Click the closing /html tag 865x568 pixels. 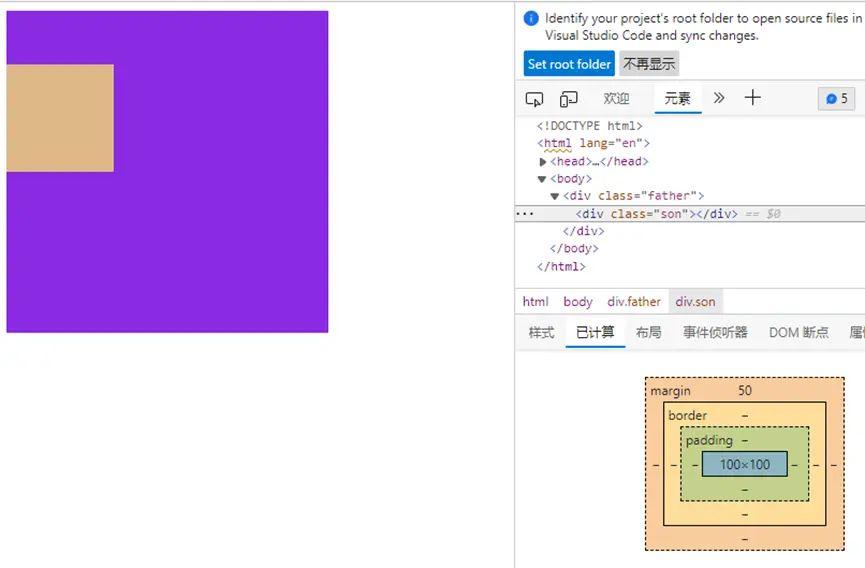[x=561, y=267]
